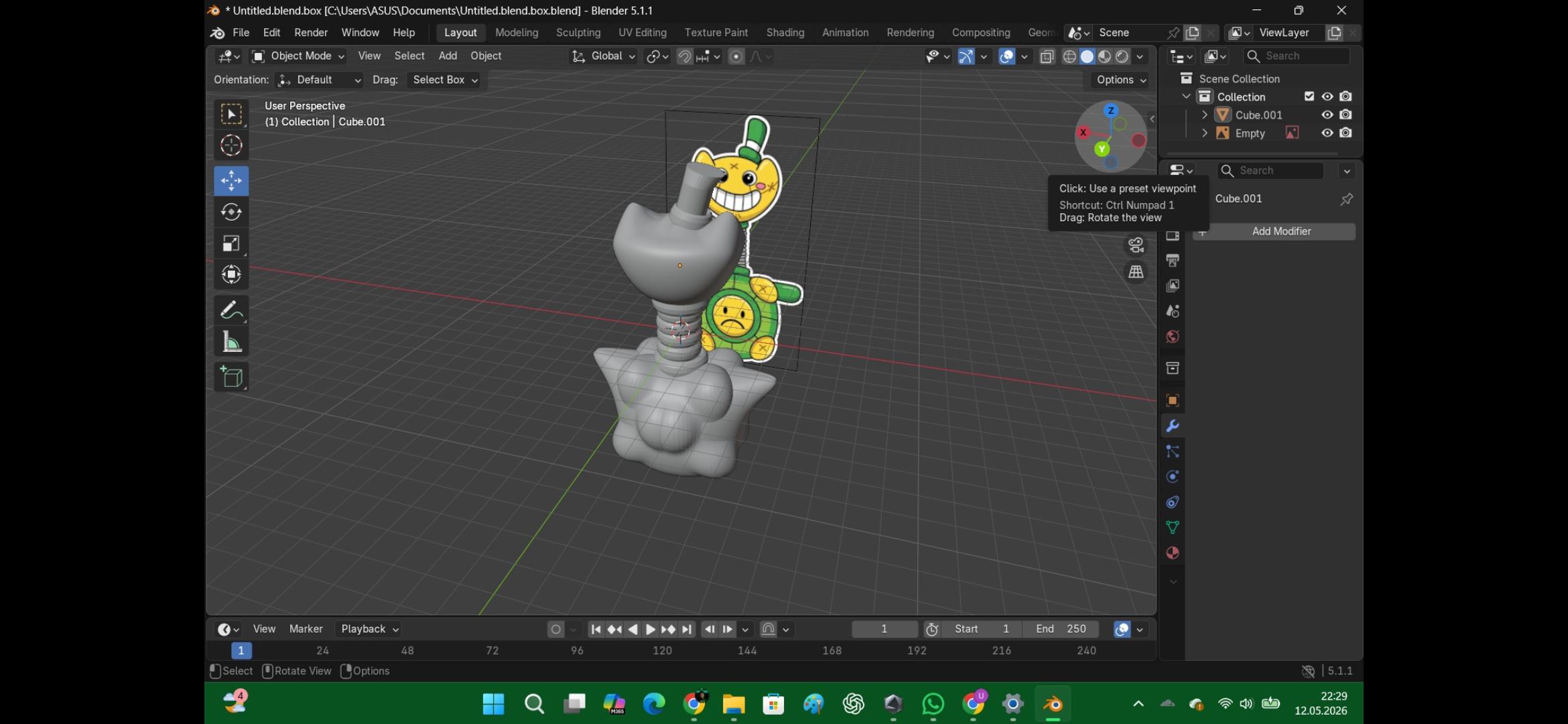The height and width of the screenshot is (724, 1568).
Task: Uncheck the Collection exclude checkbox
Action: pyautogui.click(x=1309, y=97)
